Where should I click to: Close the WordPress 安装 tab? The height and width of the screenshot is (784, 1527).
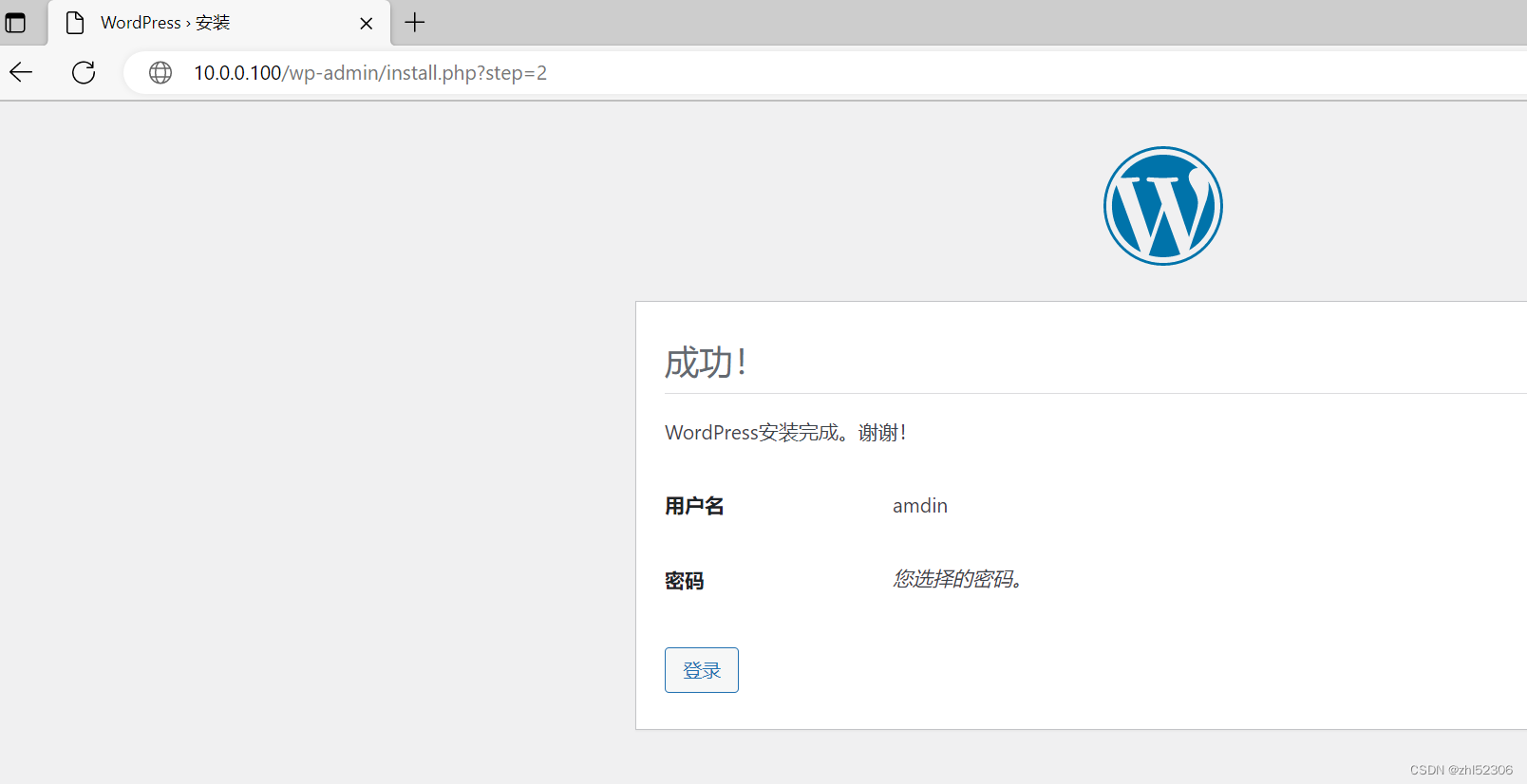367,24
